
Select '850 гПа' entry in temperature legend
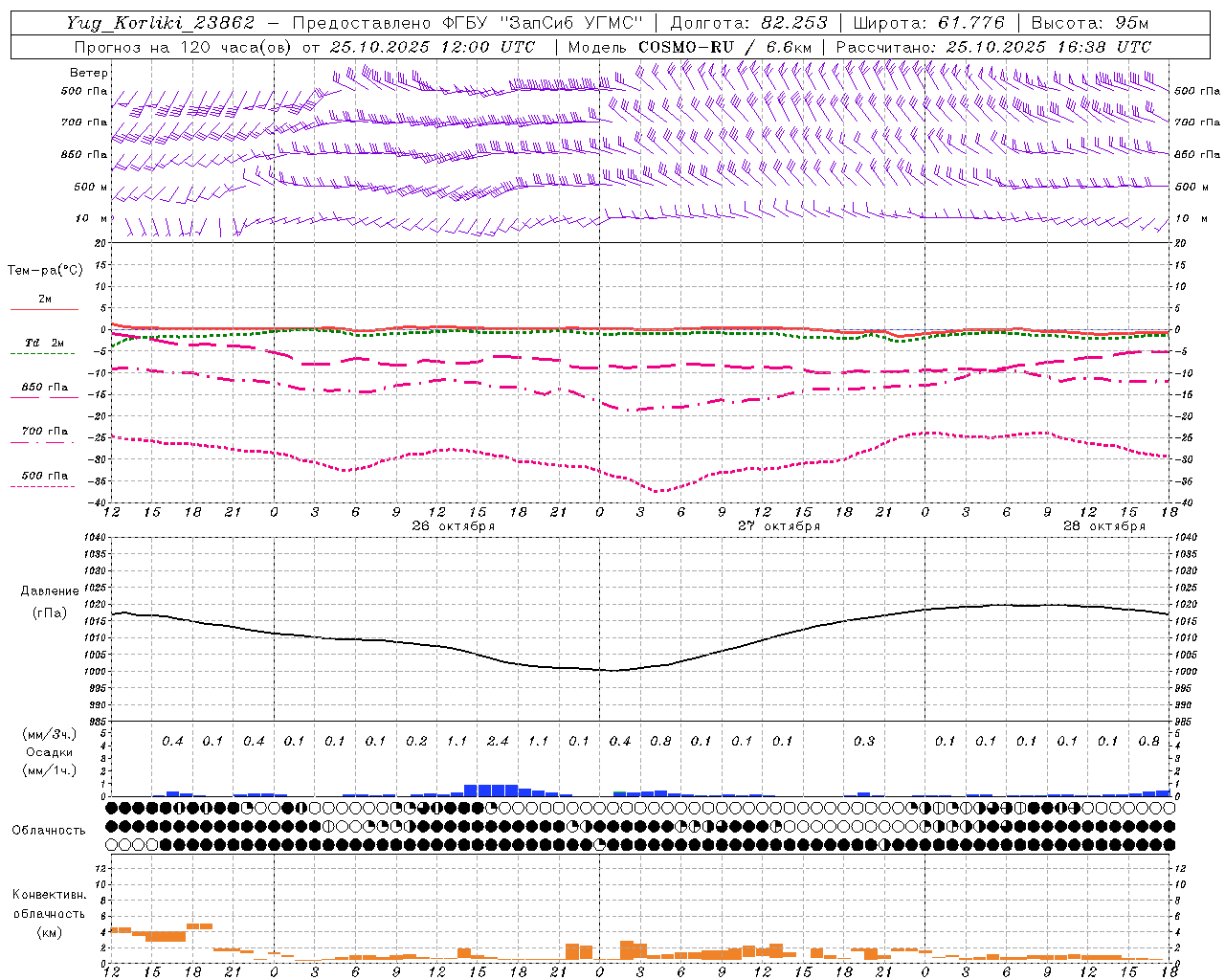(45, 388)
